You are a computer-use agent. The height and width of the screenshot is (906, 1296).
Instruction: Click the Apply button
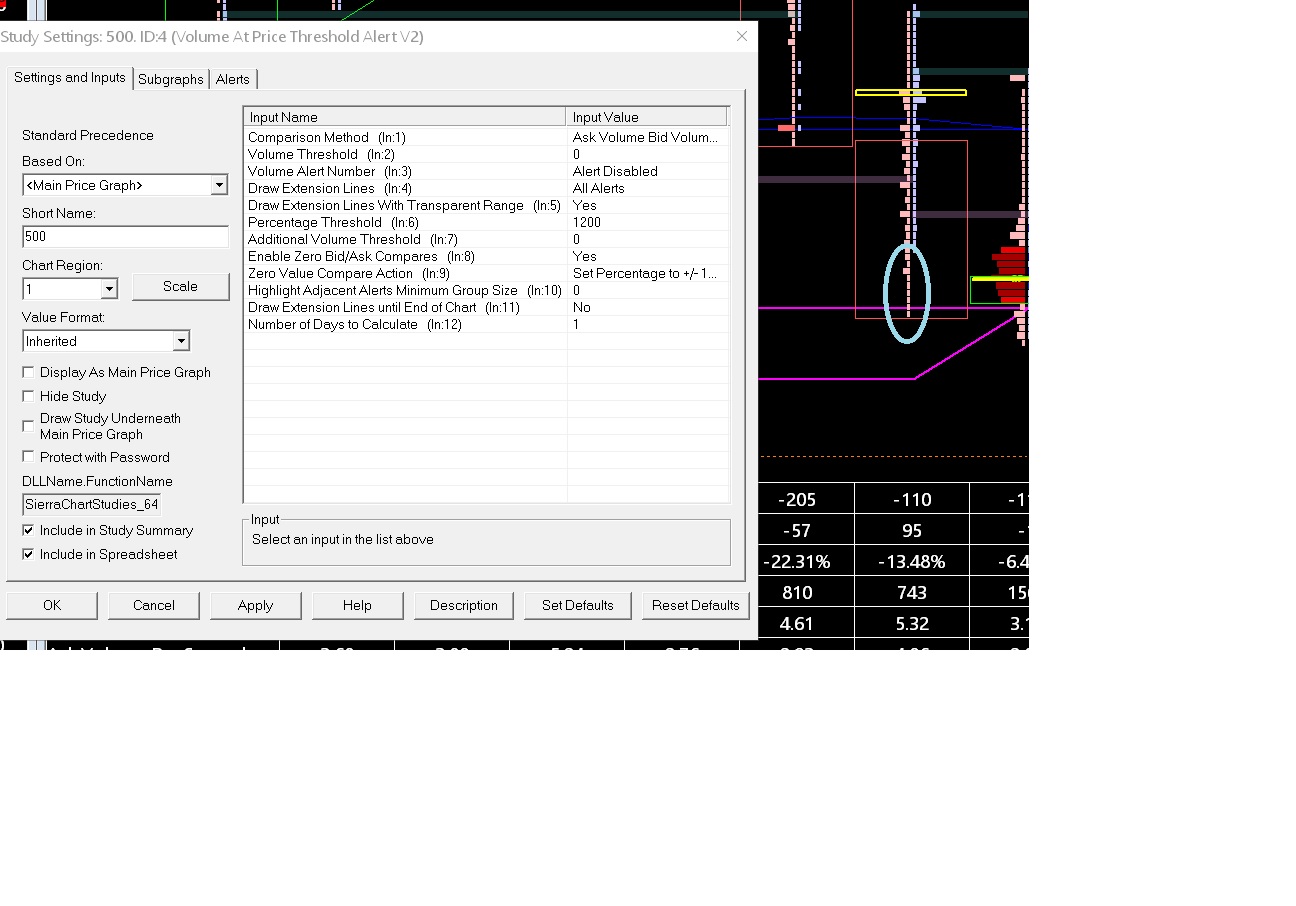coord(255,605)
